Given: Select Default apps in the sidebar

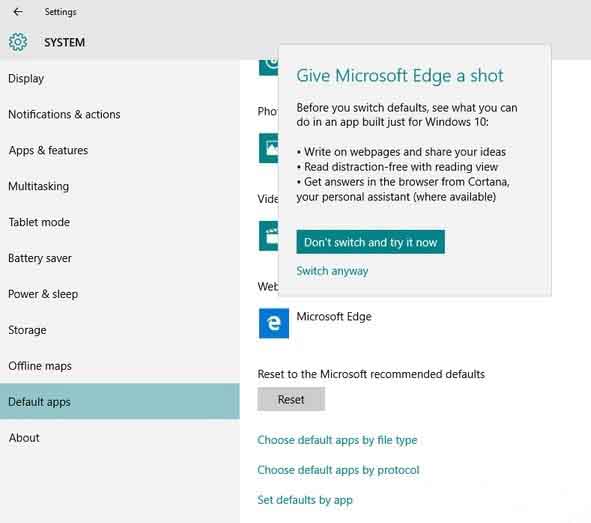Looking at the screenshot, I should [x=119, y=402].
